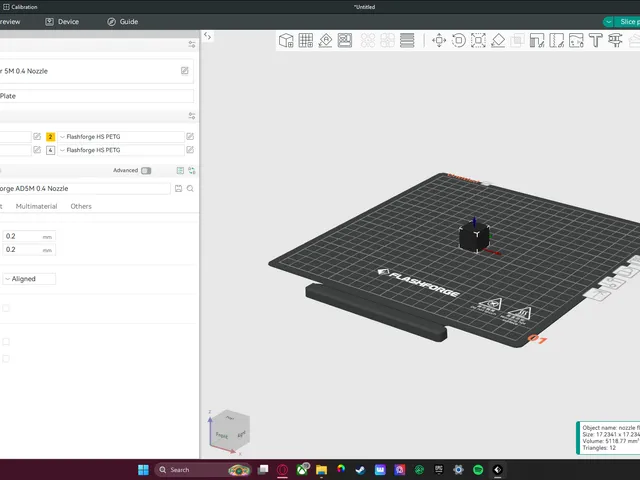Viewport: 640px width, 480px height.
Task: Select the Scale tool
Action: [478, 40]
